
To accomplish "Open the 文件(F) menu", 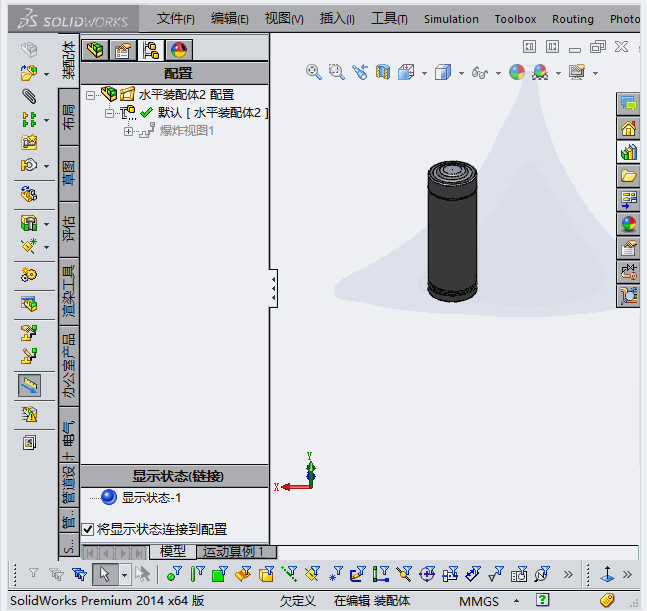I will point(175,19).
